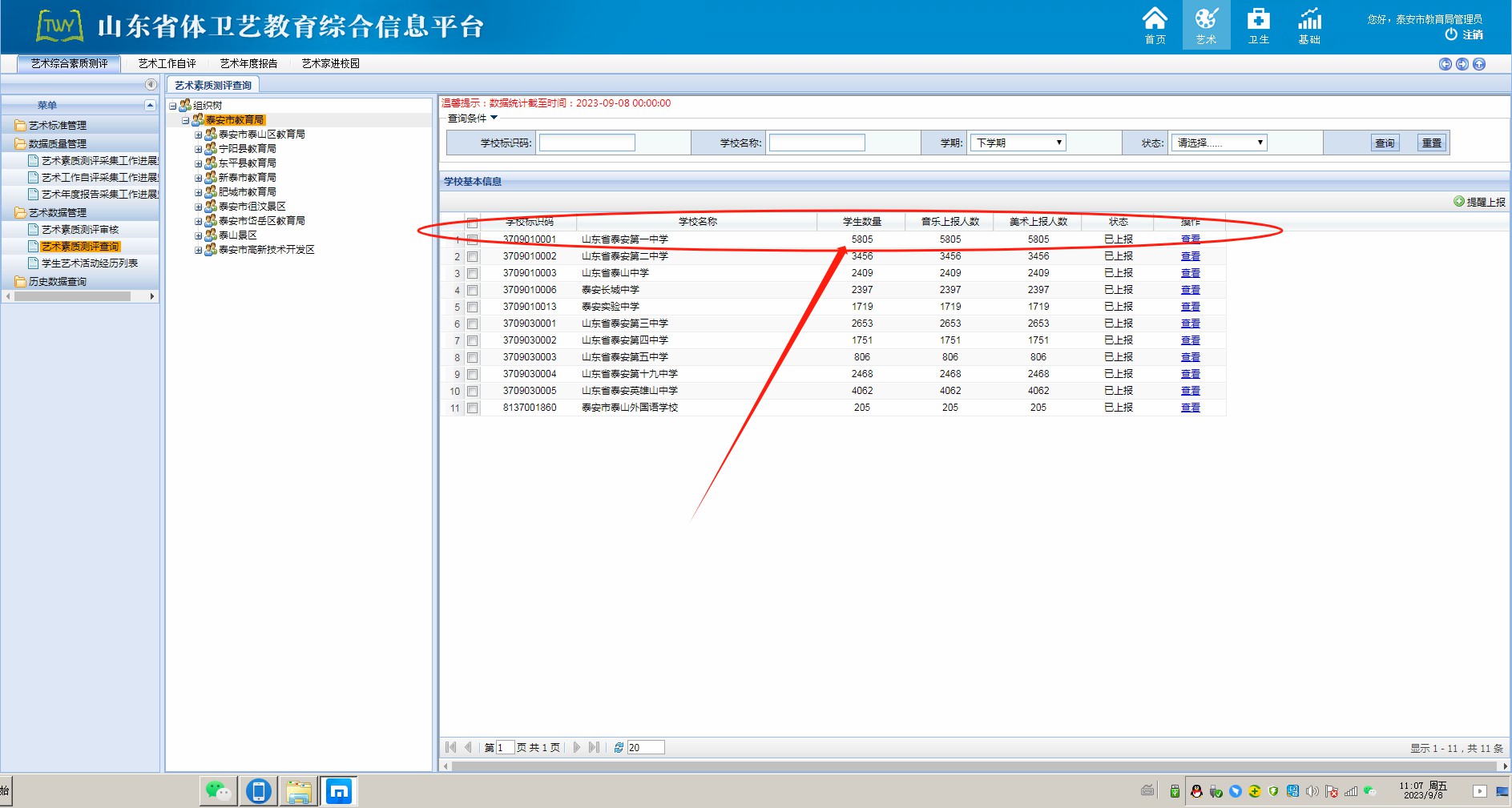Image resolution: width=1512 pixels, height=808 pixels.
Task: Click the 提醒上报 reminder icon button
Action: [1459, 202]
